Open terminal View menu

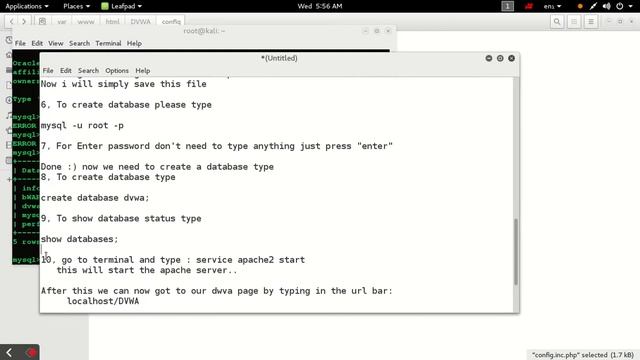(x=56, y=43)
